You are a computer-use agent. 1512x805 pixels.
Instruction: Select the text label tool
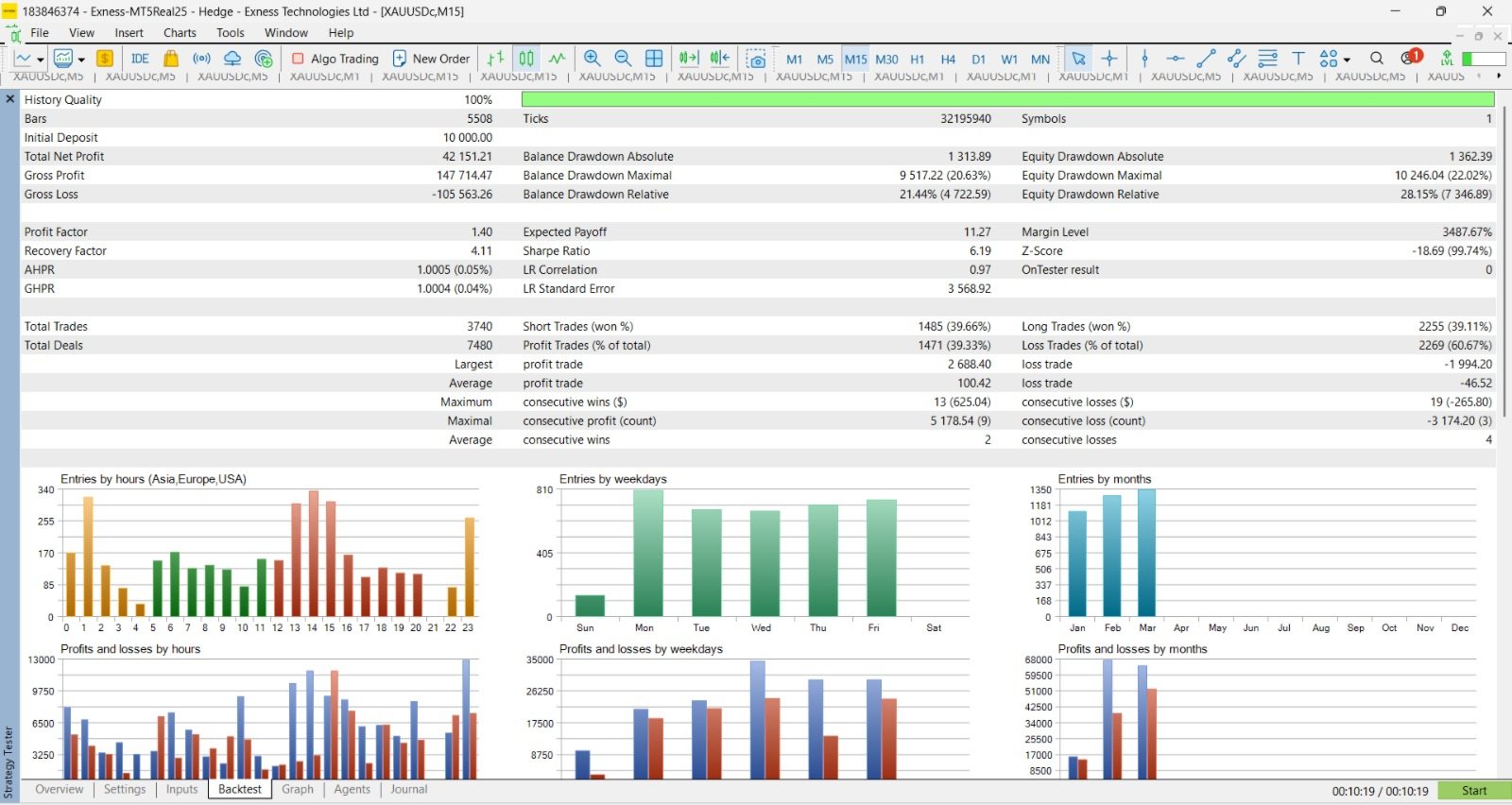(1298, 59)
